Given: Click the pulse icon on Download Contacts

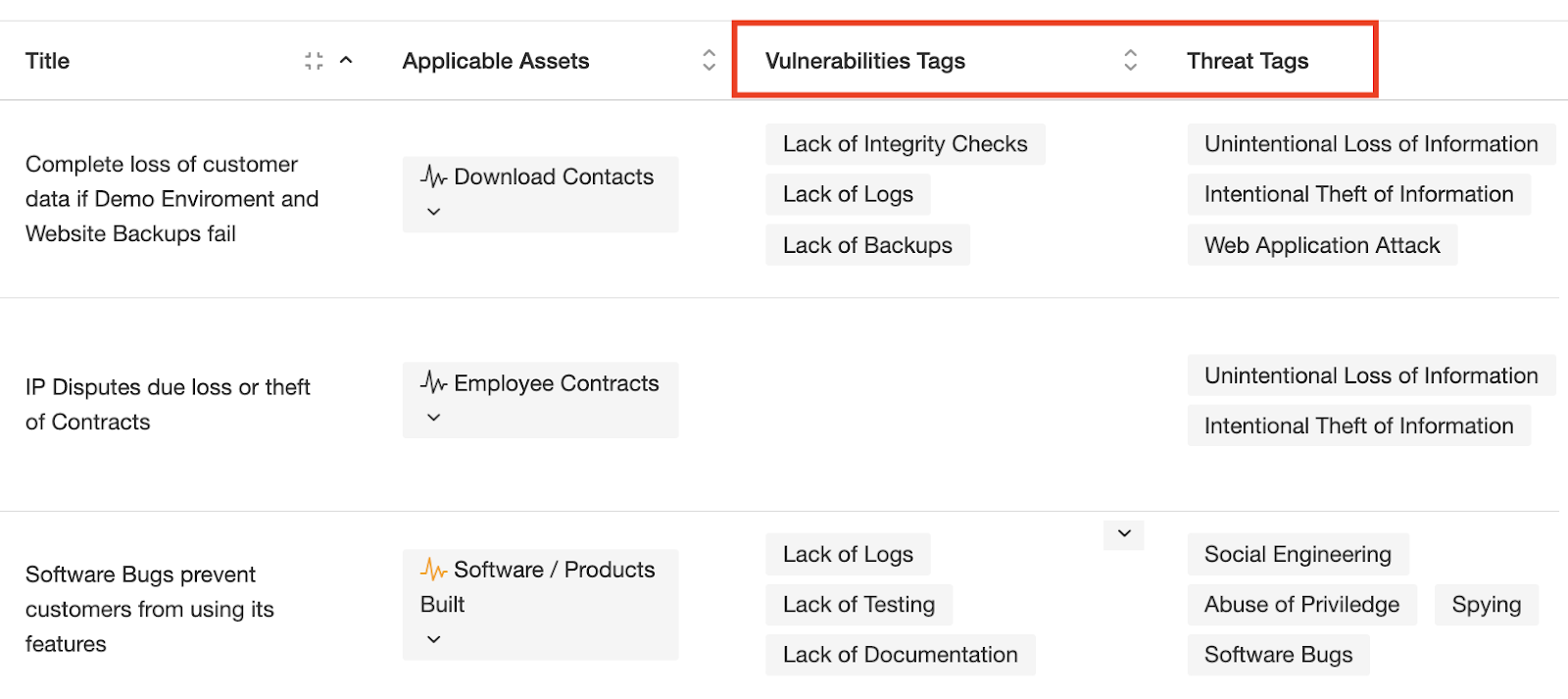Looking at the screenshot, I should (433, 177).
